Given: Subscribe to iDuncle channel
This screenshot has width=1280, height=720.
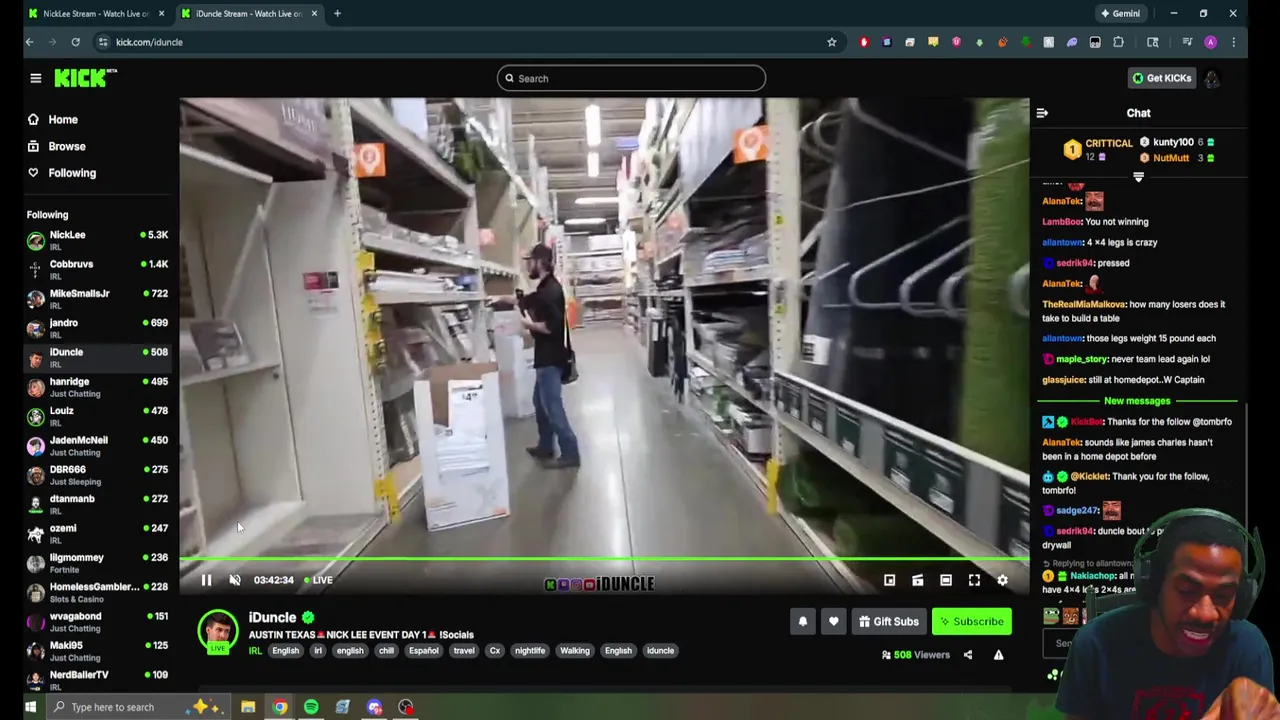Looking at the screenshot, I should 971,622.
